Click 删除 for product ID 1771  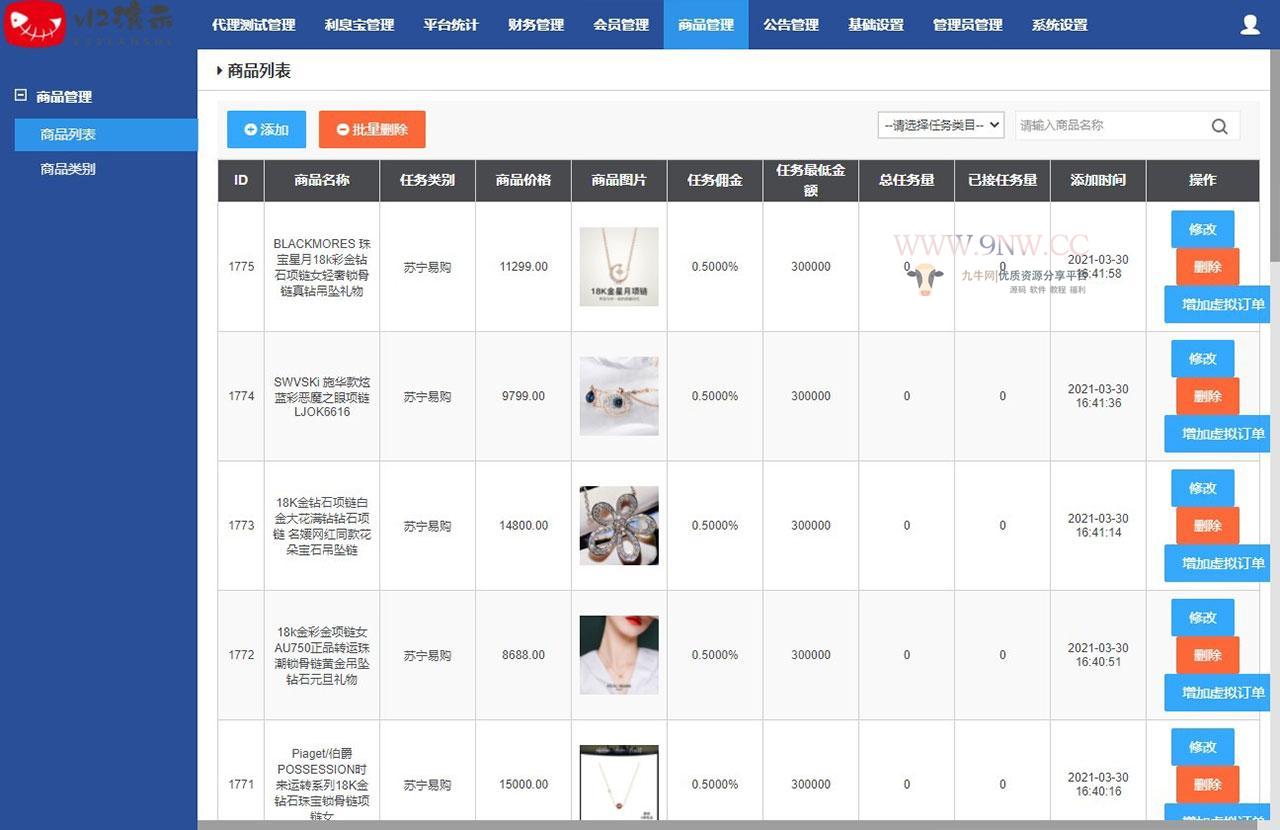(x=1207, y=784)
